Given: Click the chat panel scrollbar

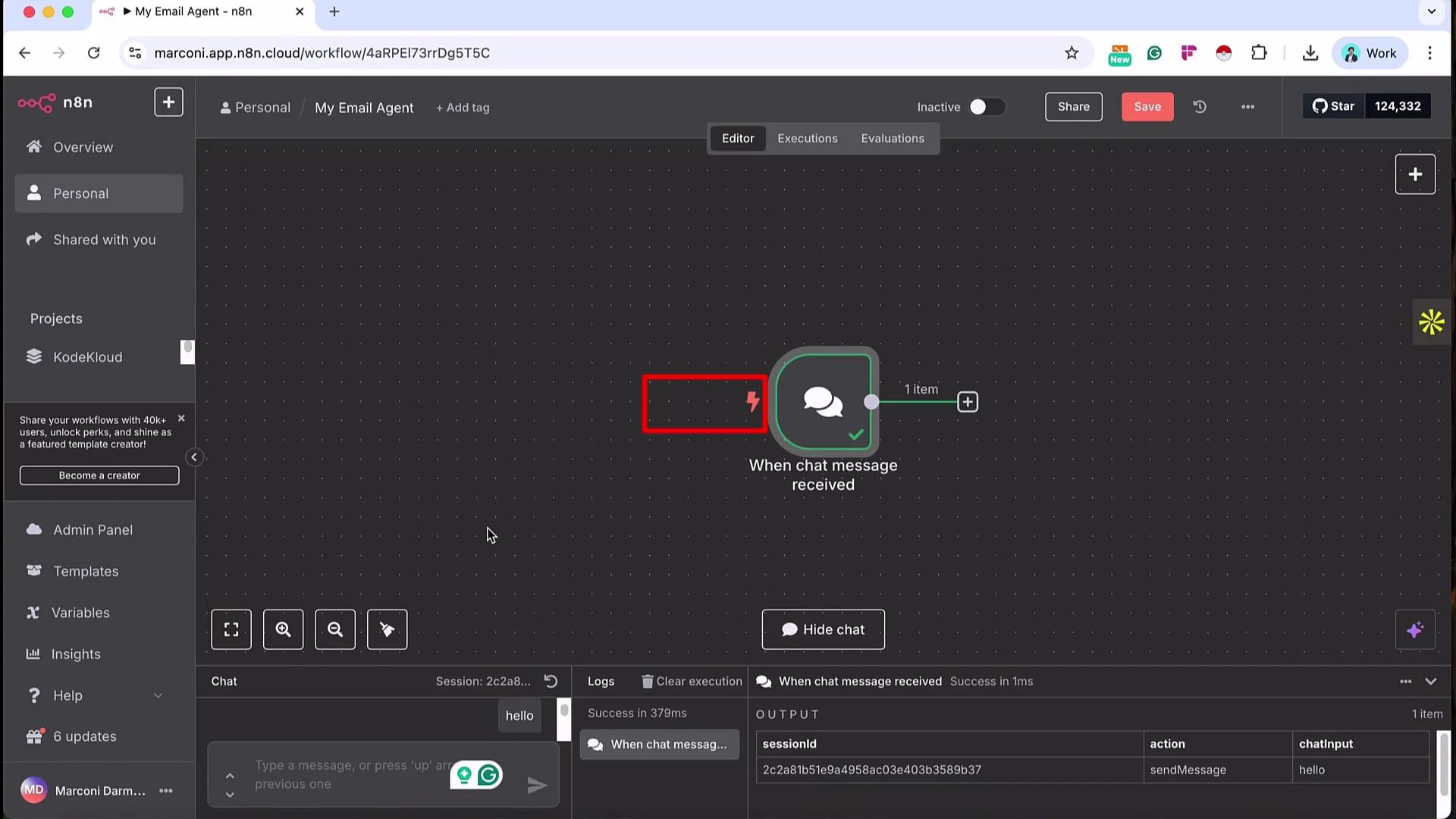Looking at the screenshot, I should pyautogui.click(x=564, y=720).
